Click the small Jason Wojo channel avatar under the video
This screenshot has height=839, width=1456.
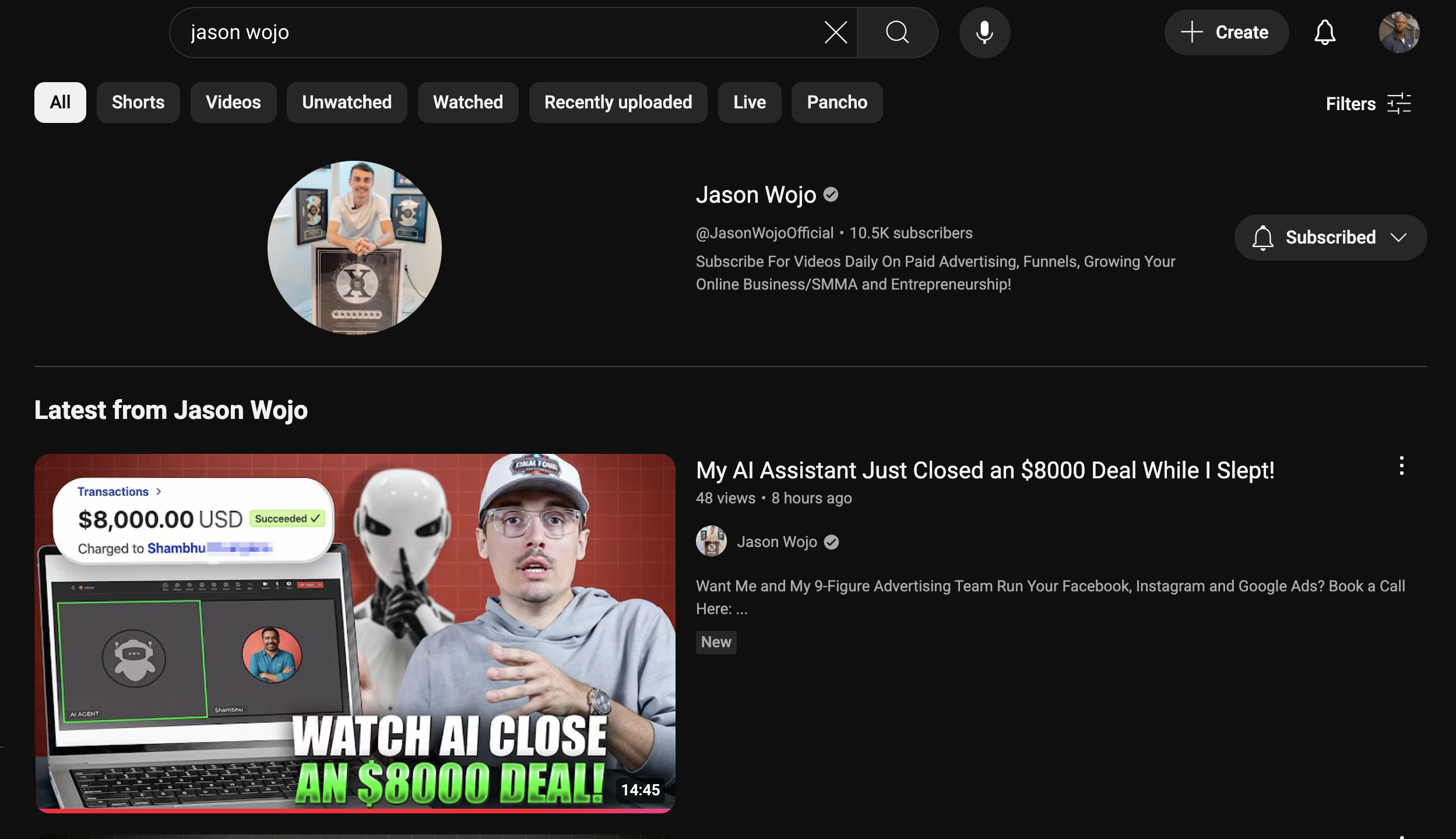pos(711,541)
